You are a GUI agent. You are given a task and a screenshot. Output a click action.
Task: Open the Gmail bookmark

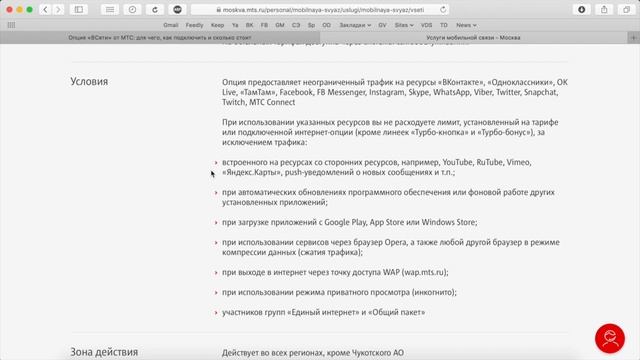pos(171,25)
